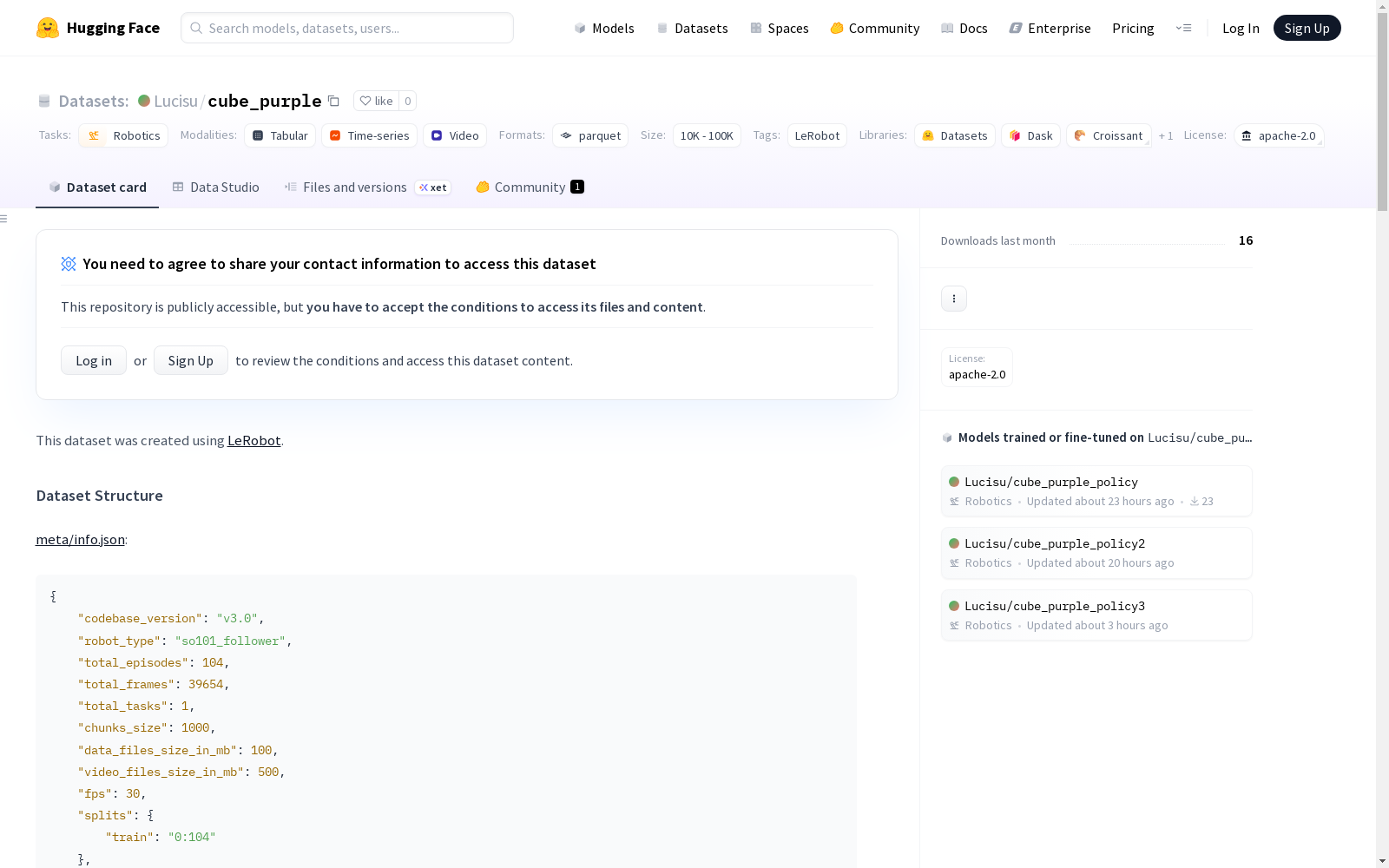1389x868 pixels.
Task: Click the "codebase_version" key in the JSON
Action: click(140, 618)
